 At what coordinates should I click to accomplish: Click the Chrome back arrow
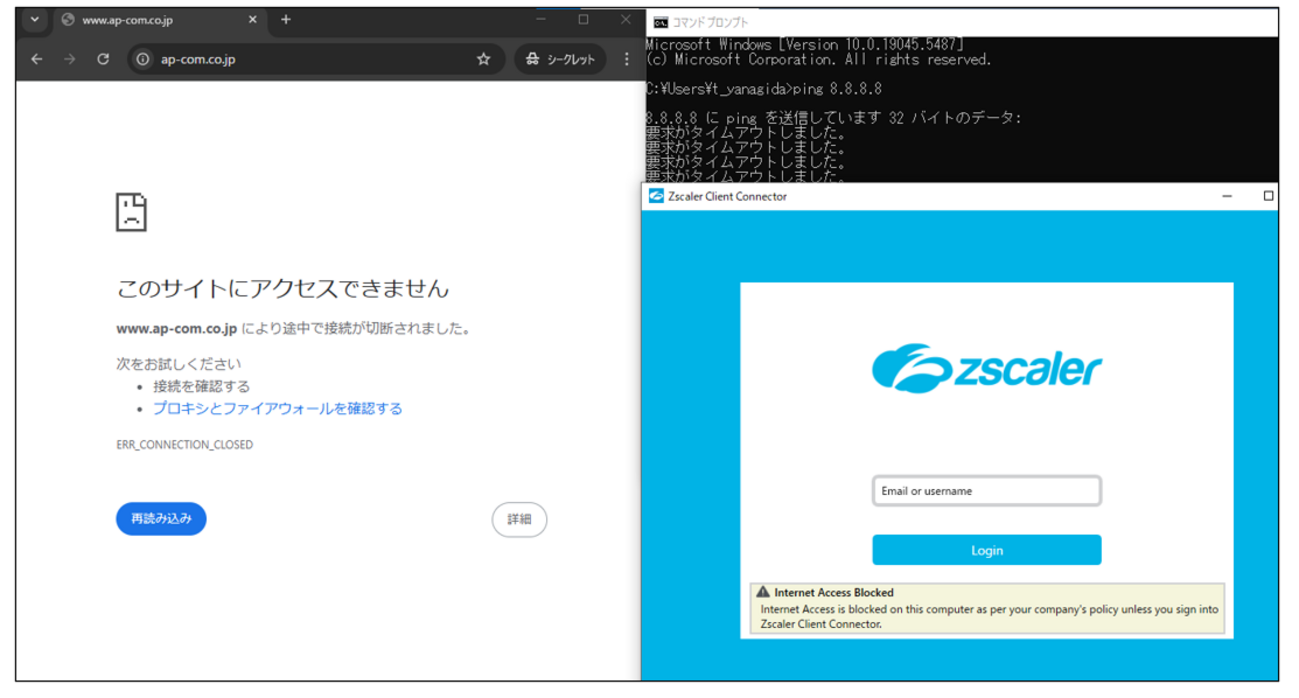[x=36, y=59]
